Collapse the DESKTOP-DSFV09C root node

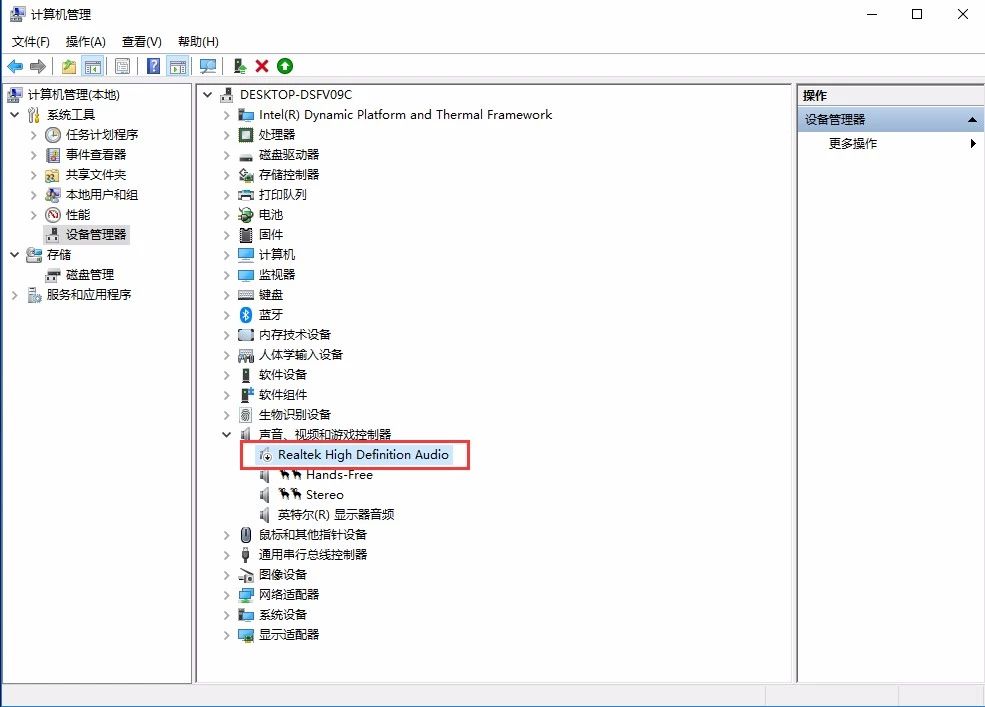(207, 95)
